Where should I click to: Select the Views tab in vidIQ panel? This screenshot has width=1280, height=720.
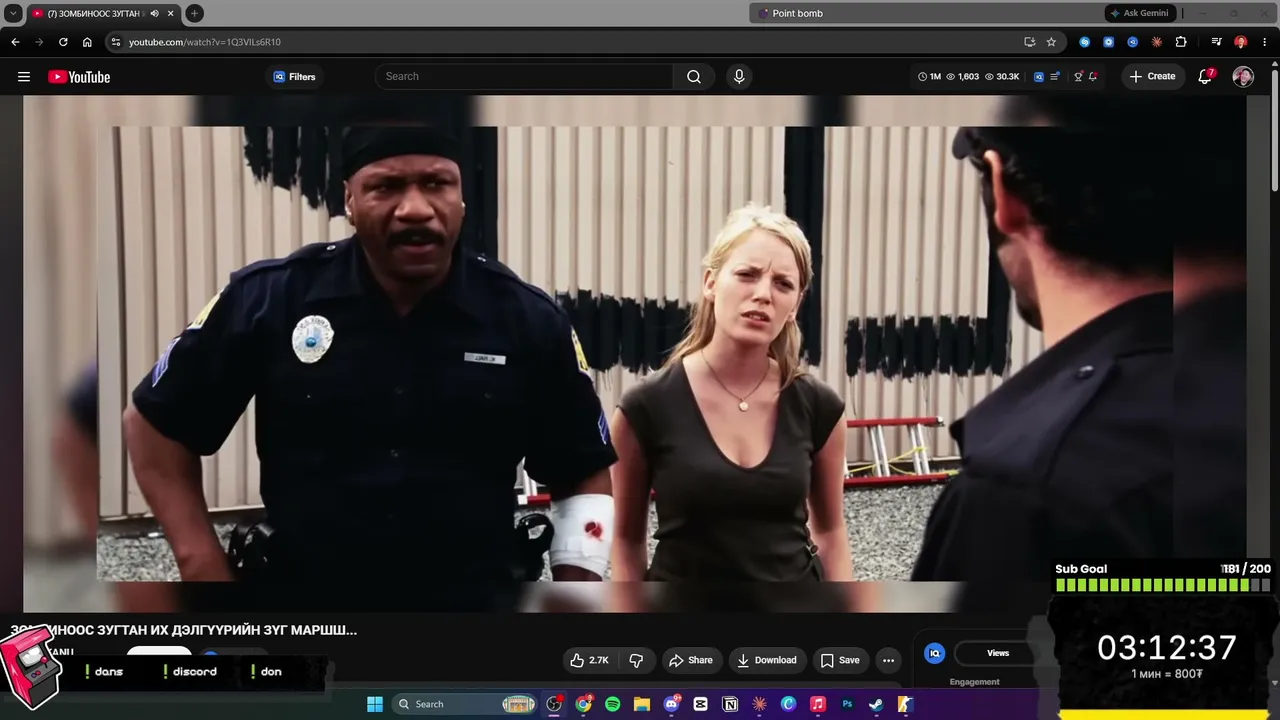[x=997, y=653]
